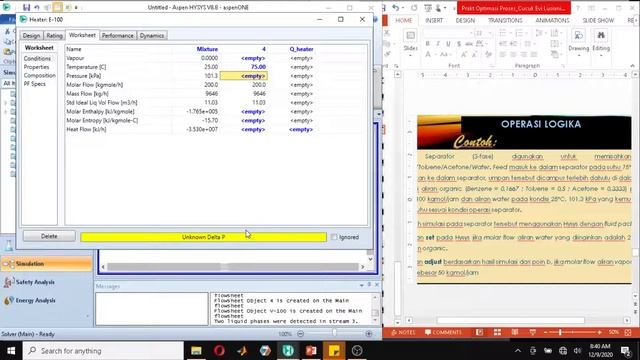Switch PowerPoint to Reading view
This screenshot has height=360, width=640.
pos(515,332)
